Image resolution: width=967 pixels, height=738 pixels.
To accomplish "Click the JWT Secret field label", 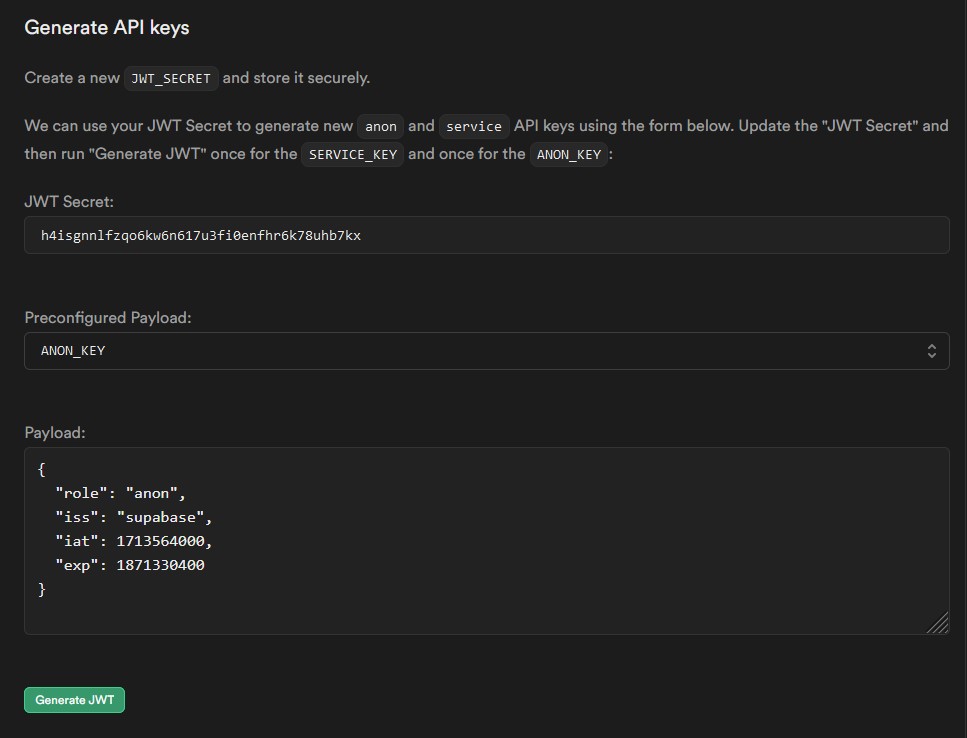I will click(x=69, y=201).
